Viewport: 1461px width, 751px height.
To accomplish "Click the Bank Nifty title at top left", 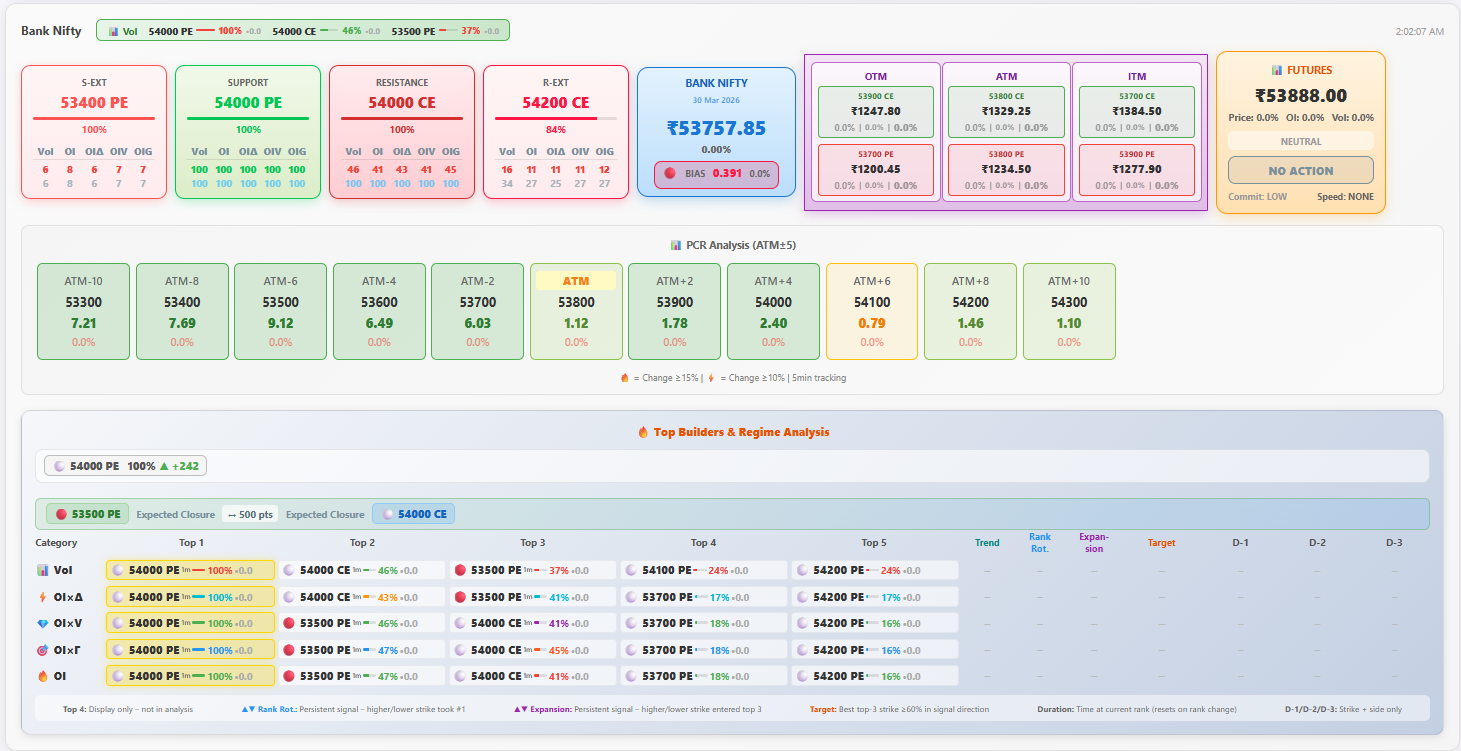I will [x=51, y=31].
